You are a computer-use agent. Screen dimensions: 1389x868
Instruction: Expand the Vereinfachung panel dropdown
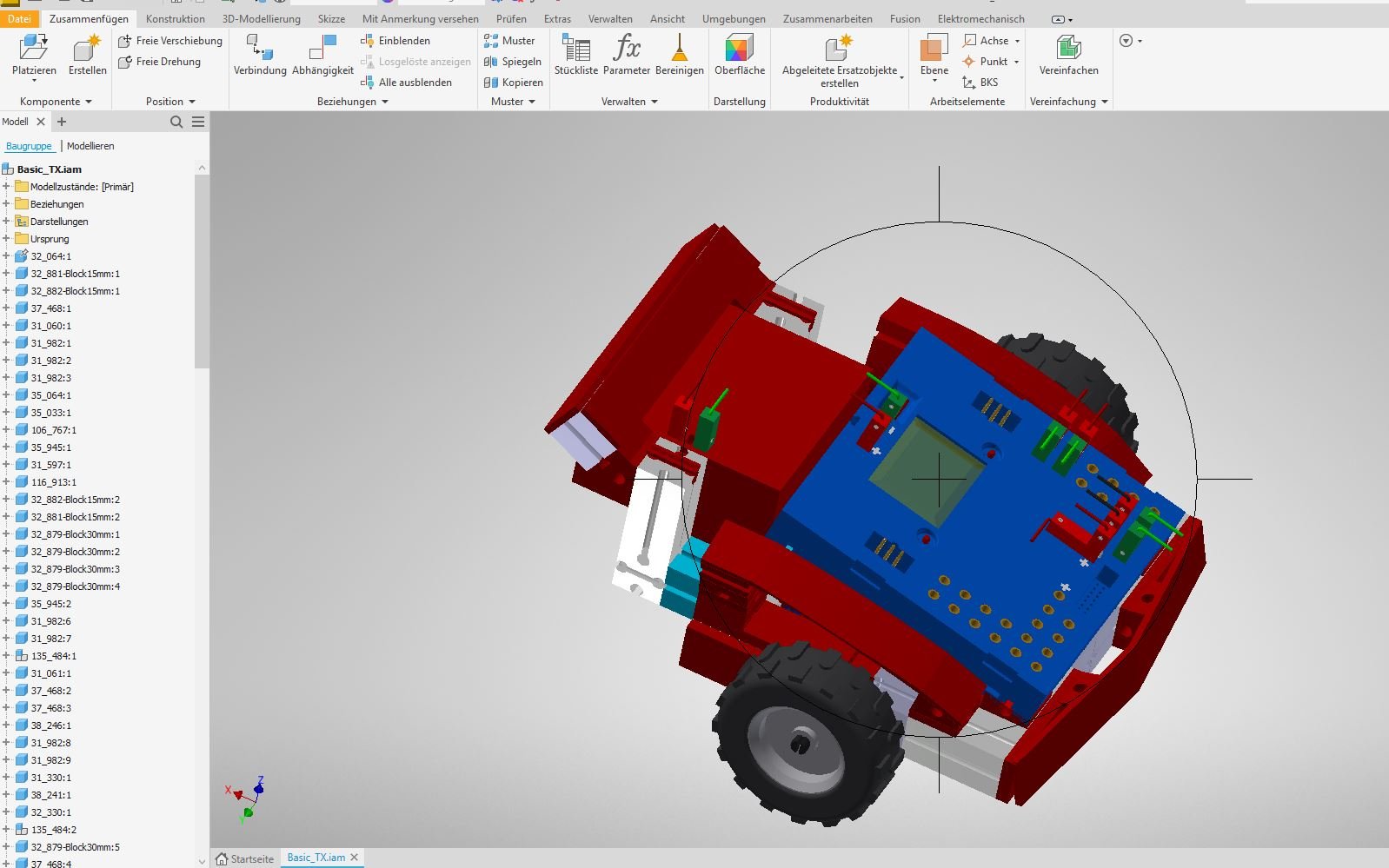coord(1105,102)
